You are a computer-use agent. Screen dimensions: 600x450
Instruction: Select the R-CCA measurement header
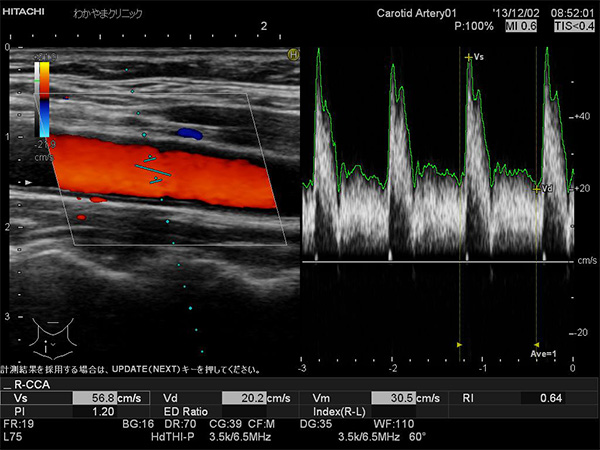(30, 384)
